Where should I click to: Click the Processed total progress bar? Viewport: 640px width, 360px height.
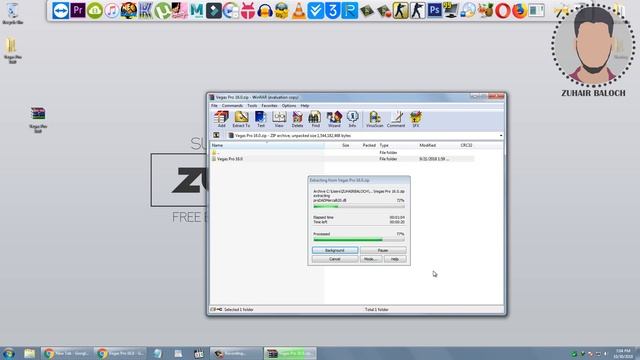point(359,240)
